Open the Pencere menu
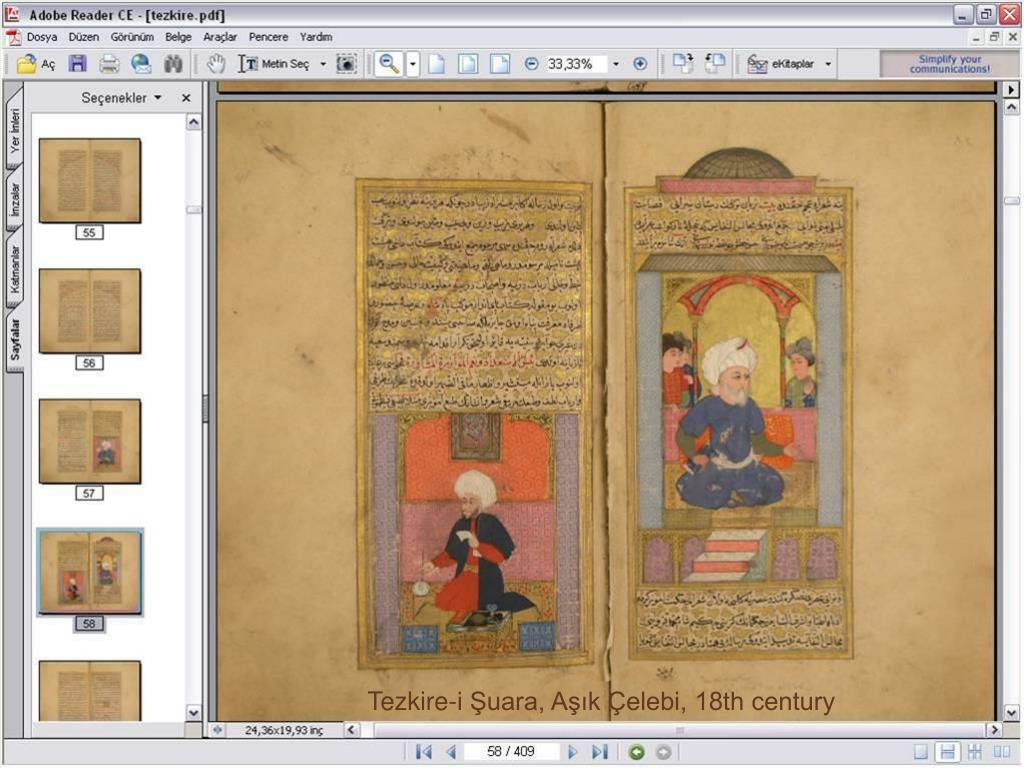This screenshot has height=768, width=1024. (x=268, y=37)
